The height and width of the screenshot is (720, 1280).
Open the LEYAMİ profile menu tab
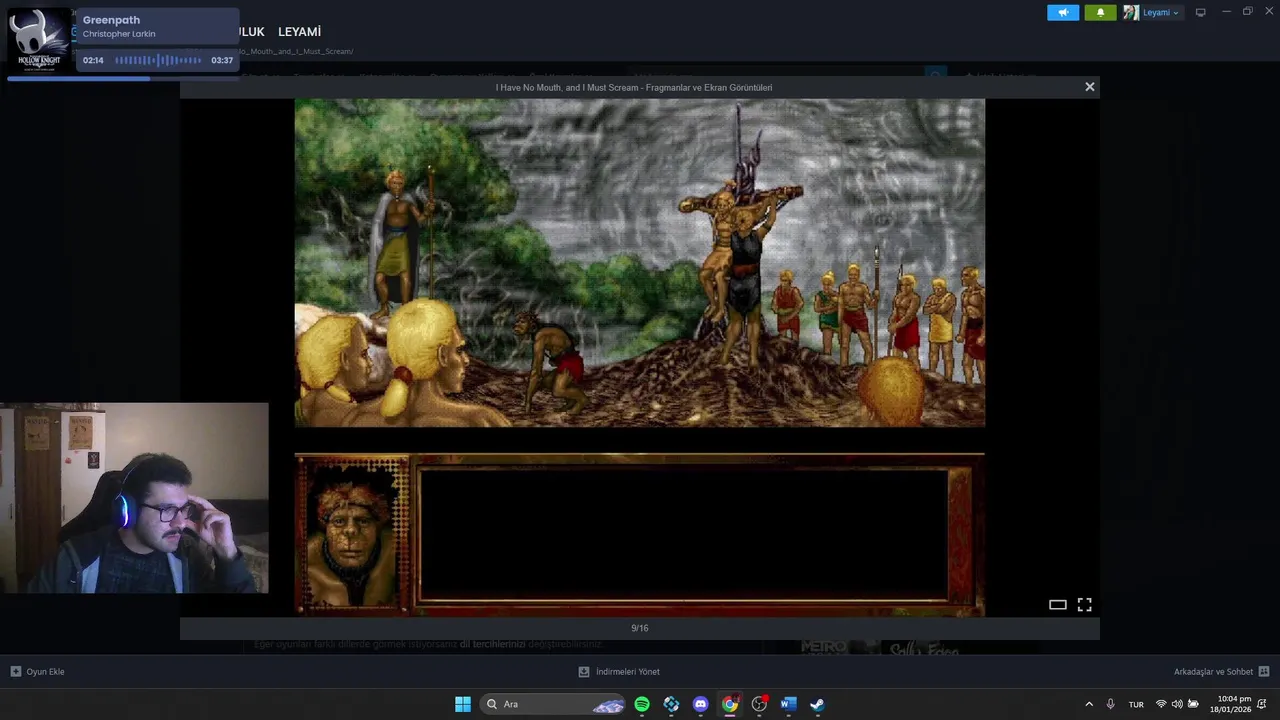[299, 32]
